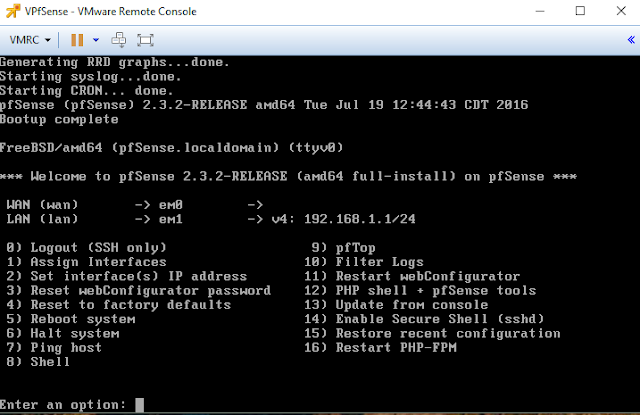Minimize the VMware Remote Console window
Screen dimensions: 640x415
pyautogui.click(x=540, y=11)
